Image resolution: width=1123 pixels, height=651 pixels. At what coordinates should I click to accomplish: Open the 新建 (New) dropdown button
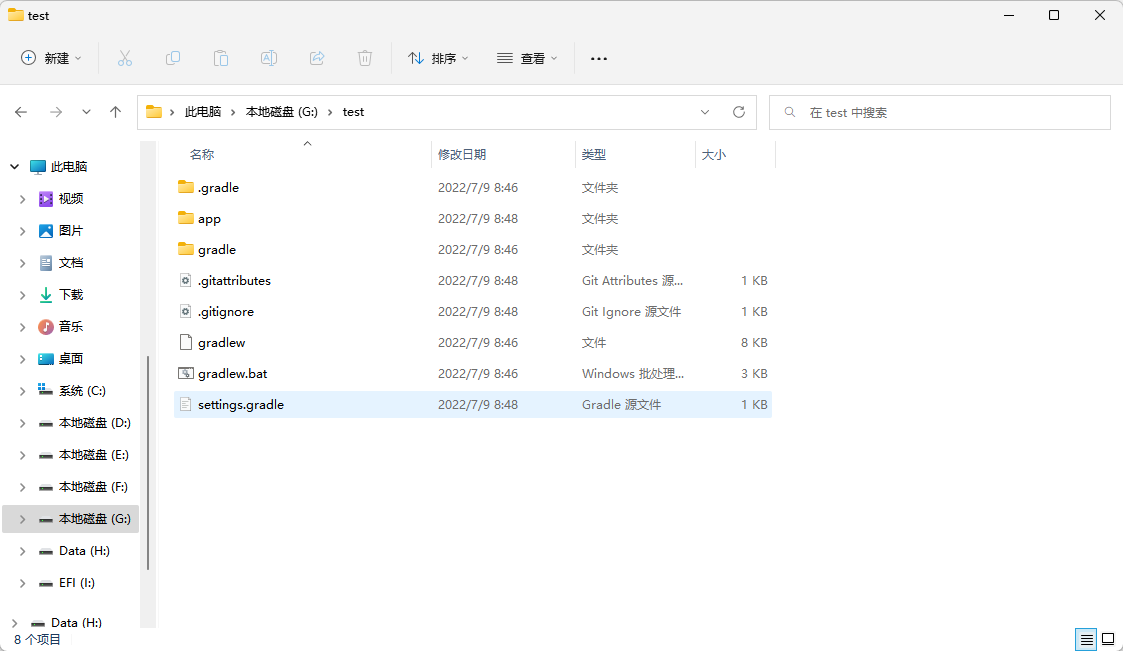click(x=51, y=58)
